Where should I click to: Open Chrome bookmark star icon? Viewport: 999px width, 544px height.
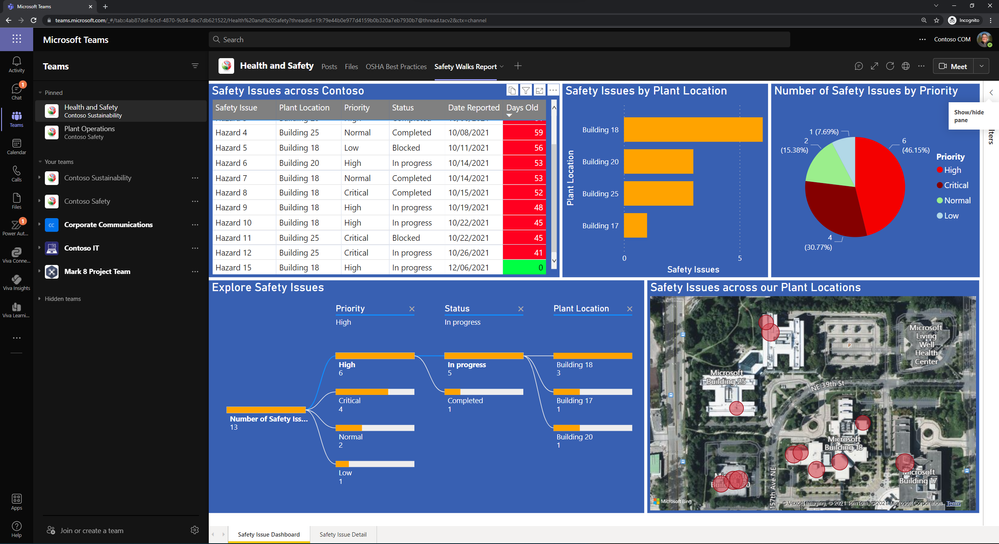click(x=937, y=20)
